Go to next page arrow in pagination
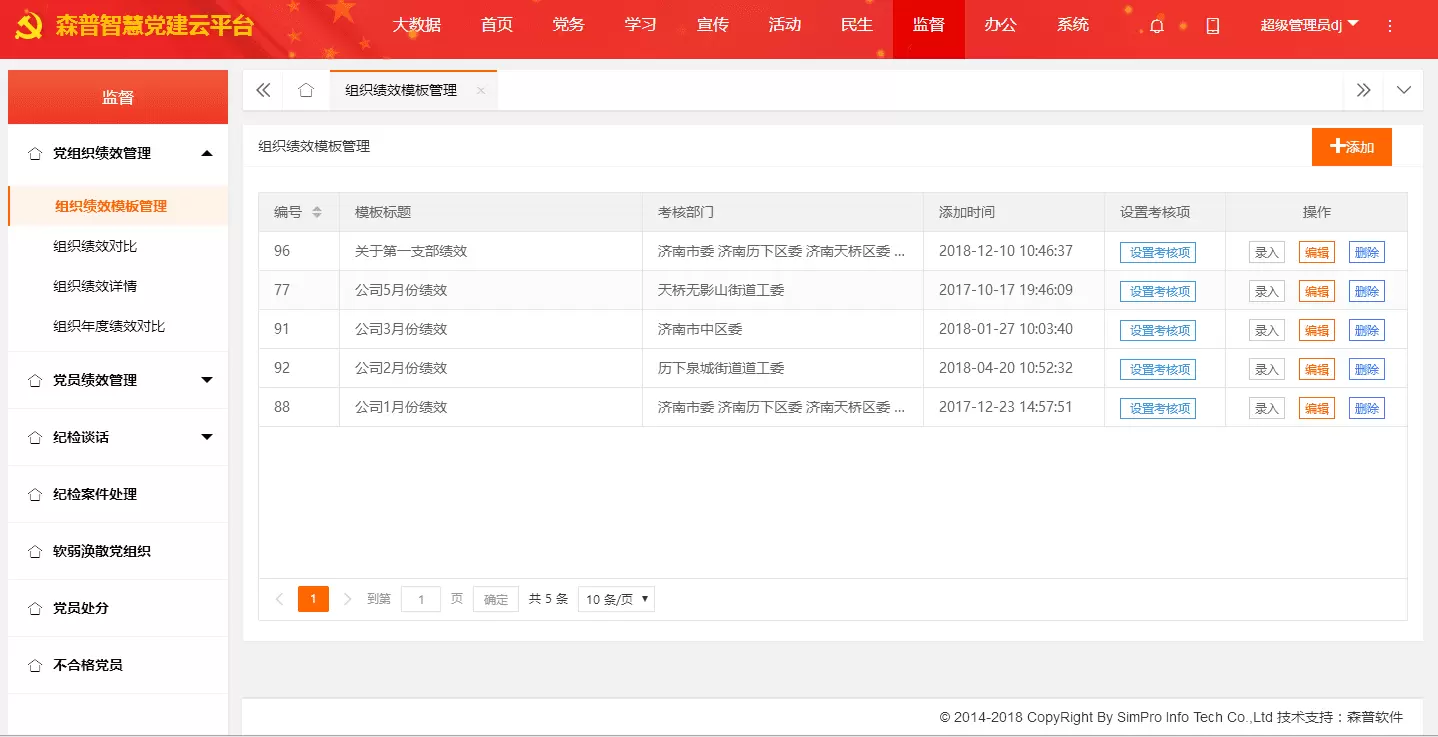This screenshot has width=1438, height=737. (x=348, y=599)
